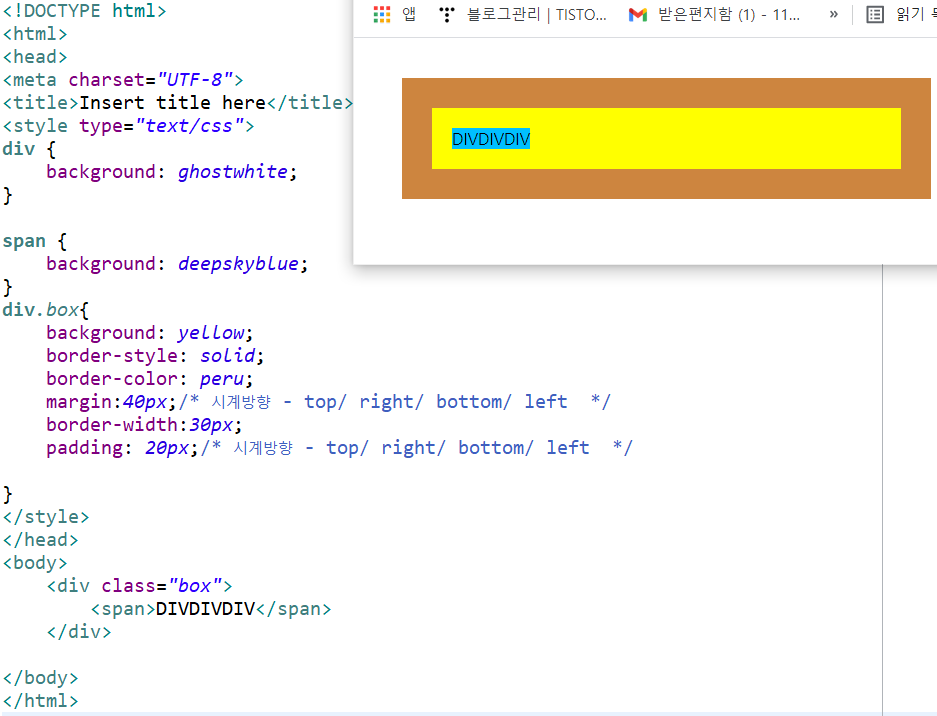Open the reading list icon
The height and width of the screenshot is (716, 937).
(x=875, y=14)
